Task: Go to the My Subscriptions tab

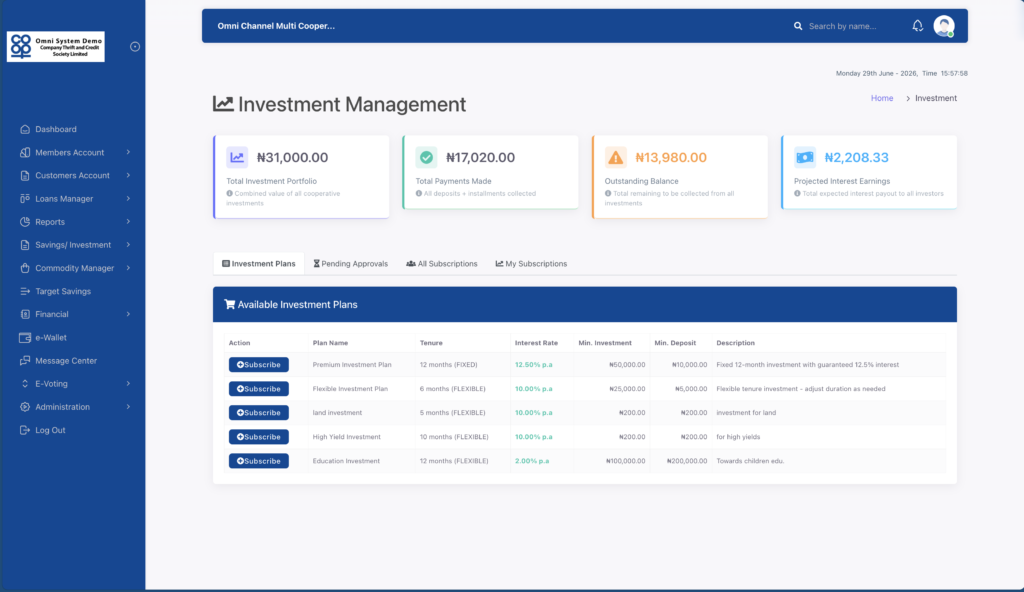Action: coord(532,264)
